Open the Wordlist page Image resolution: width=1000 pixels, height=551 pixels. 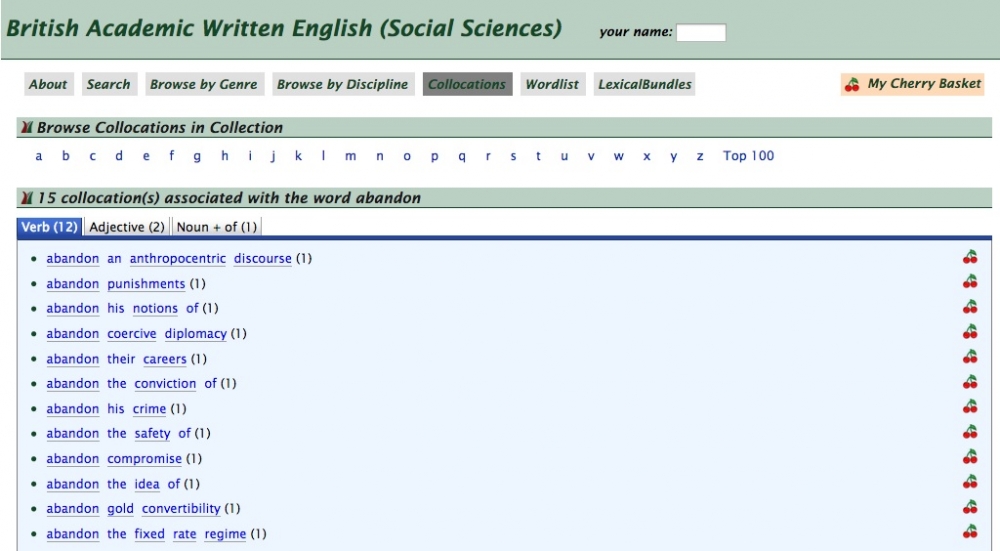pos(552,84)
